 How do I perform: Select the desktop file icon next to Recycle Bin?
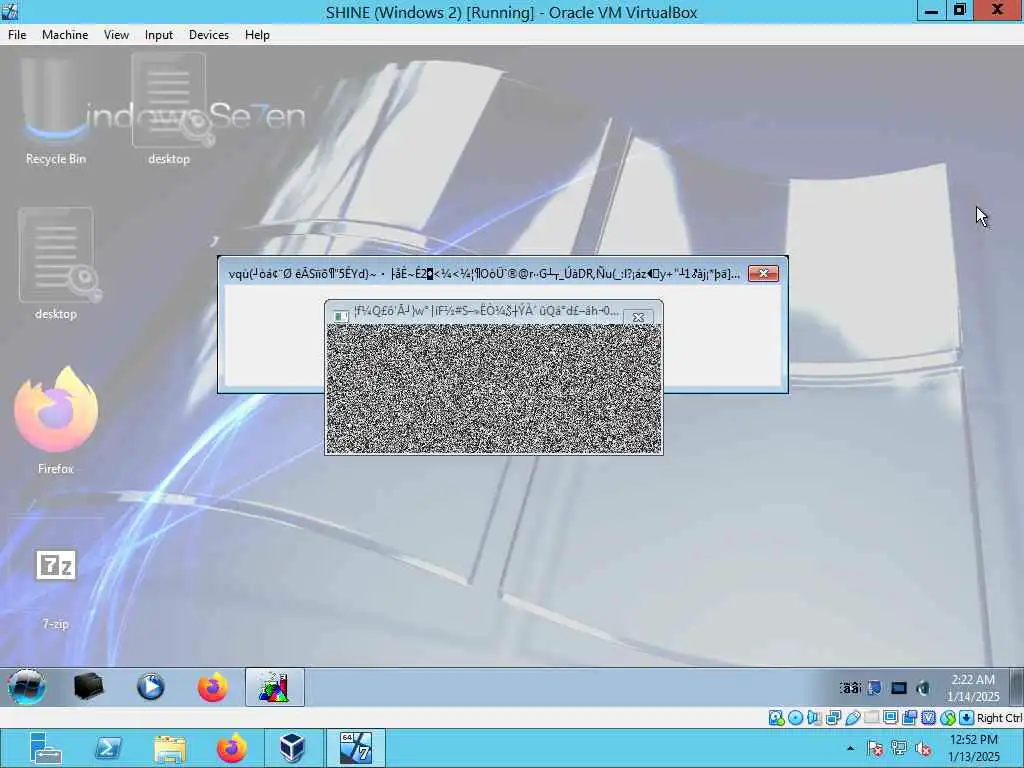click(169, 110)
